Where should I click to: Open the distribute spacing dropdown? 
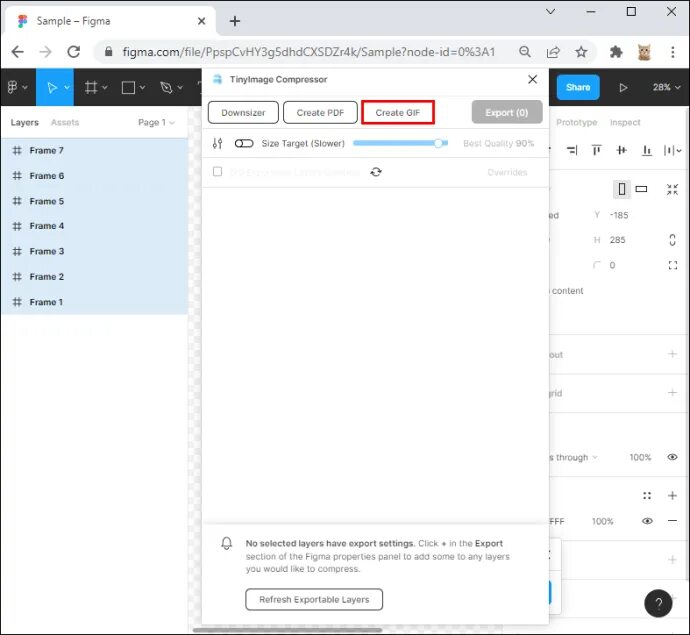tap(672, 150)
